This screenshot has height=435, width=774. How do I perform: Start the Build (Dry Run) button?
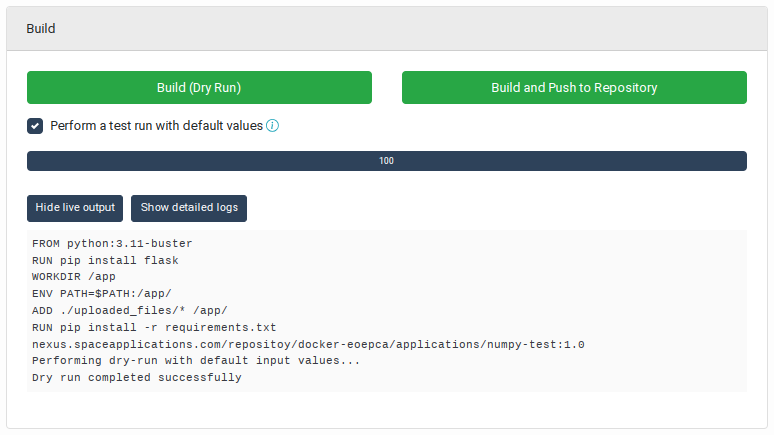click(199, 87)
